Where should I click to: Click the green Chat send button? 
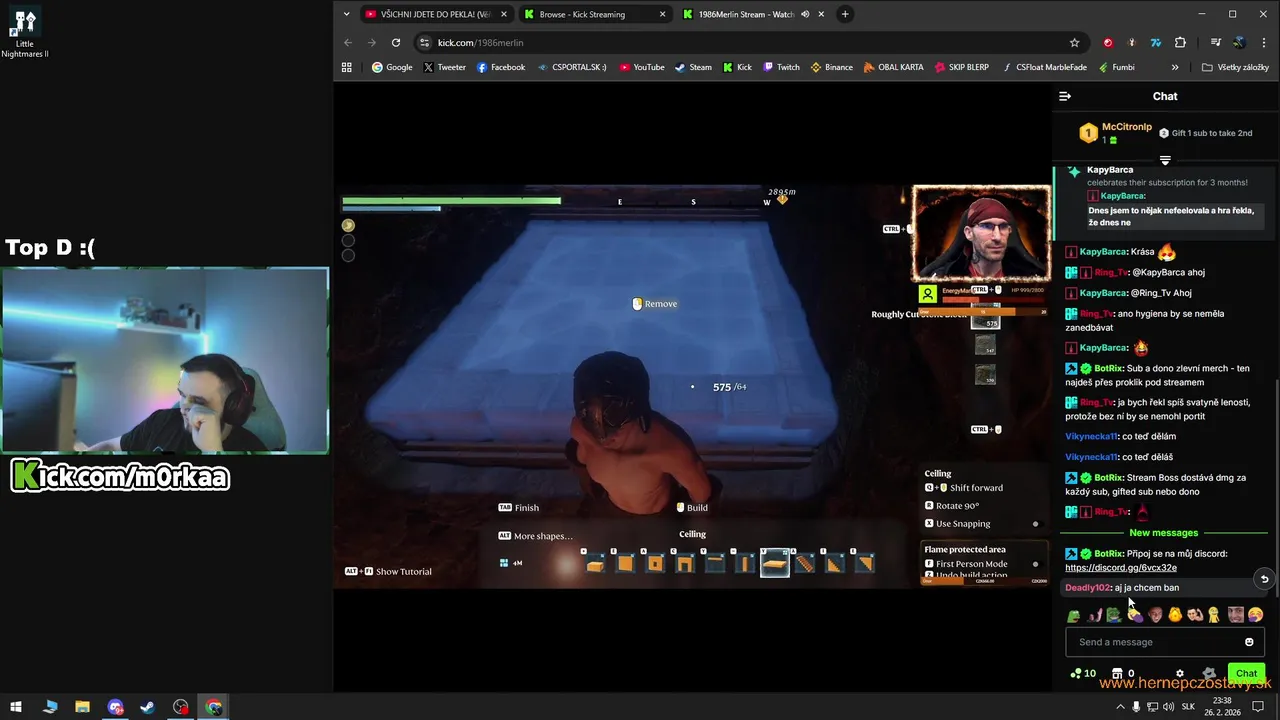pyautogui.click(x=1246, y=674)
